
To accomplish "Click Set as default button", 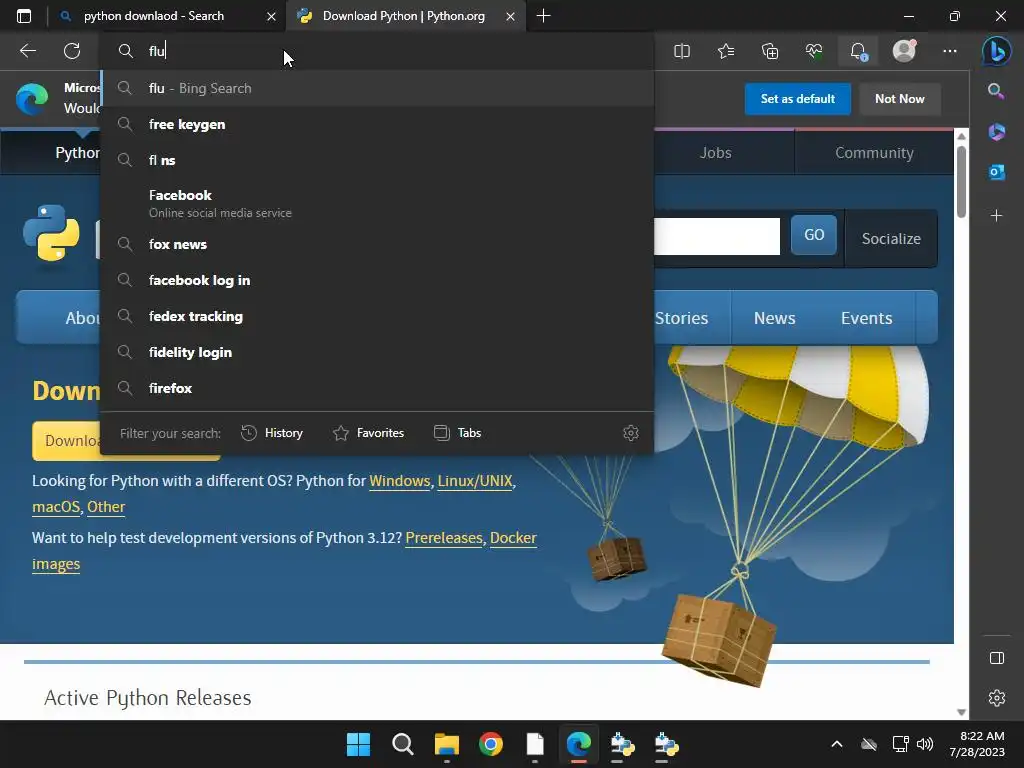I will pyautogui.click(x=797, y=99).
